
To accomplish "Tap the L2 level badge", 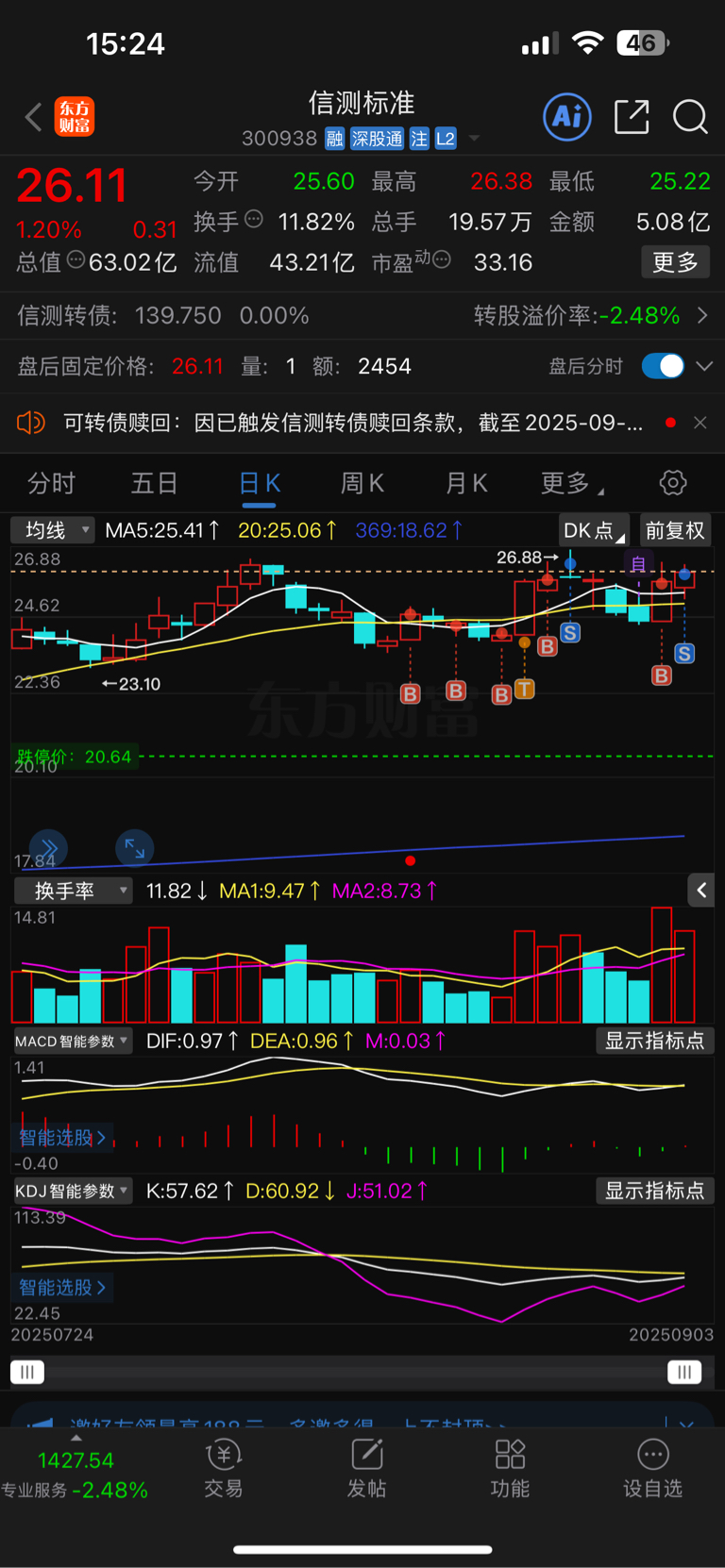I will [446, 140].
